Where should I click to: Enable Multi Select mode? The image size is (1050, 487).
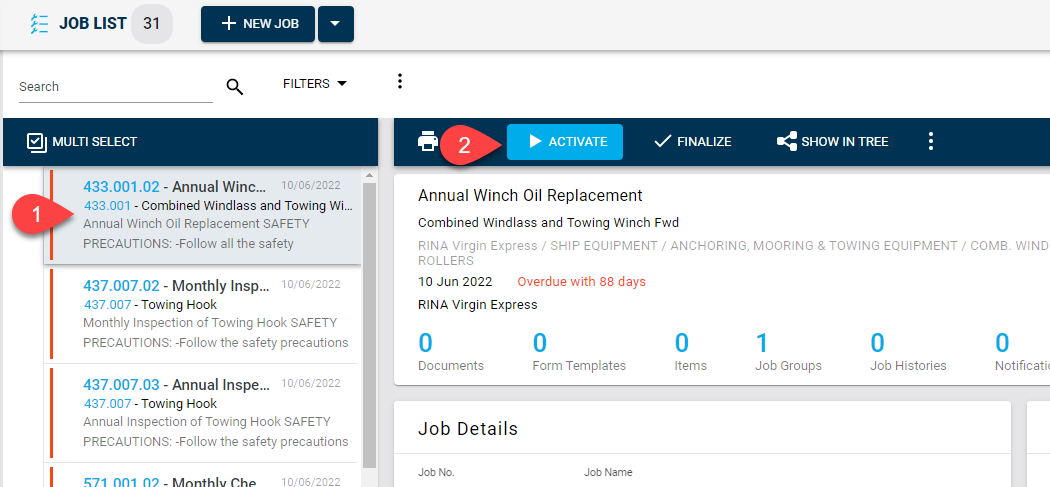(82, 142)
